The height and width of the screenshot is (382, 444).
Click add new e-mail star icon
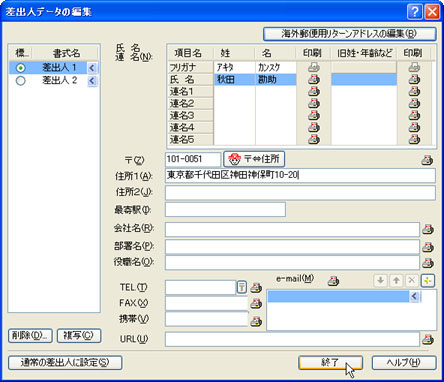428,281
